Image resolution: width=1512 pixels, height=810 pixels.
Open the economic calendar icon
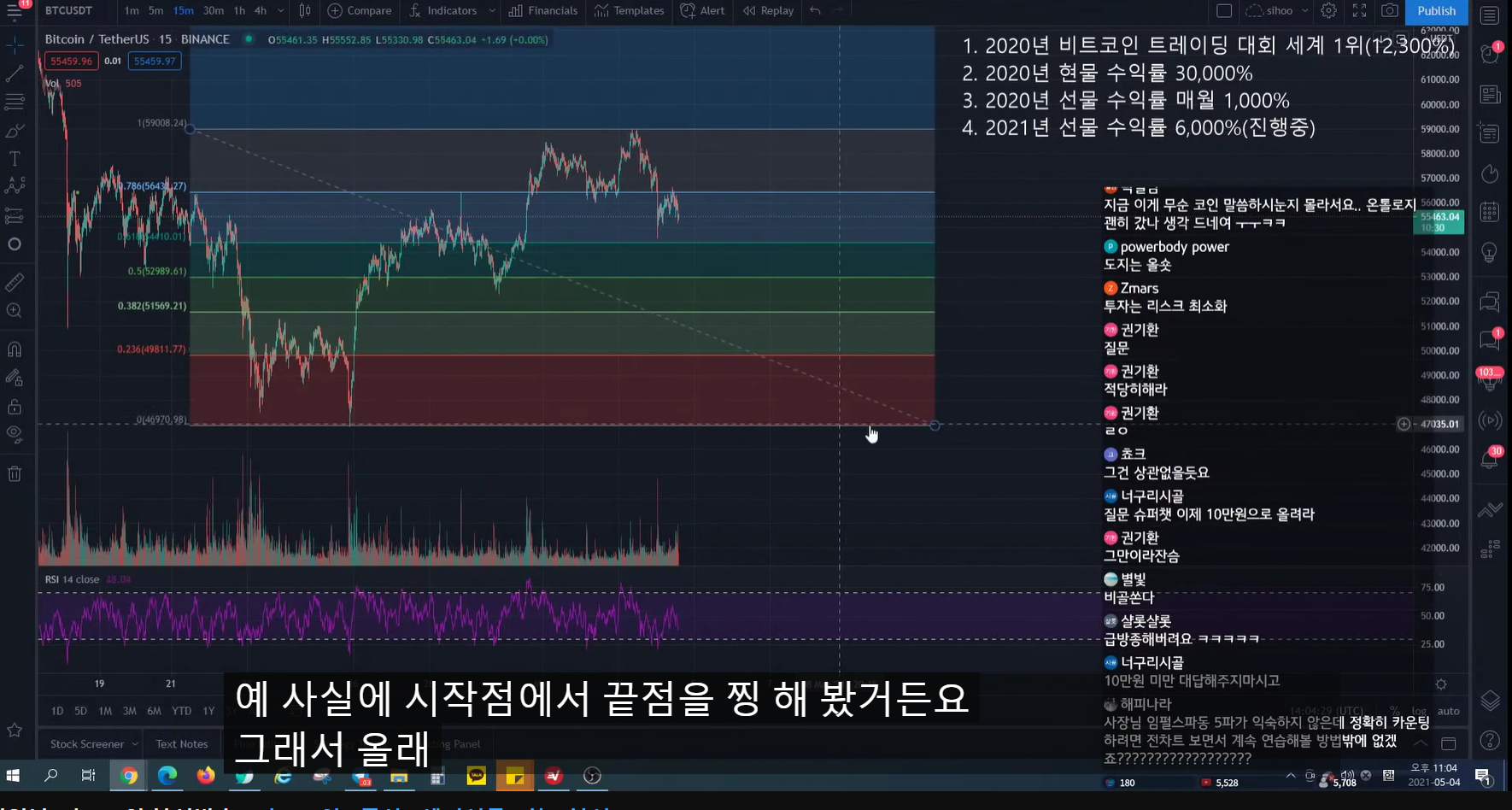pos(1490,213)
